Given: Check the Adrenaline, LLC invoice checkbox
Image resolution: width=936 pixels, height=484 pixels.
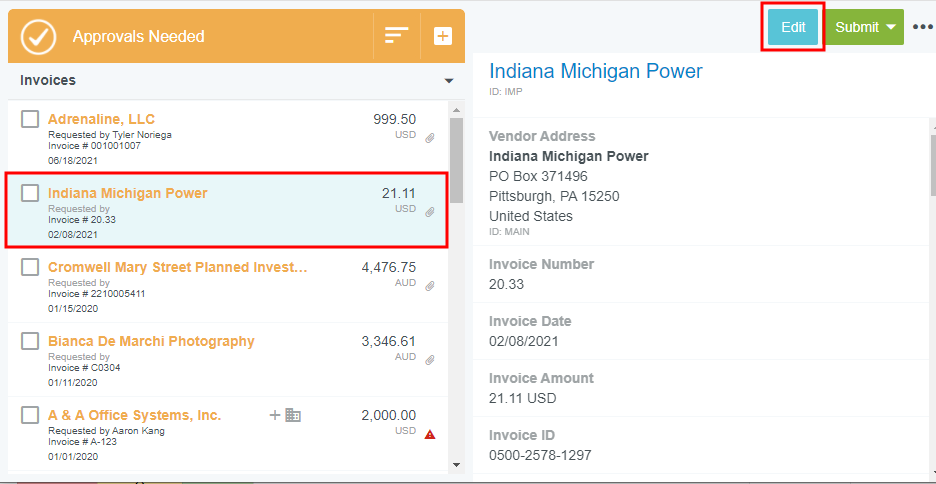Looking at the screenshot, I should (x=30, y=119).
